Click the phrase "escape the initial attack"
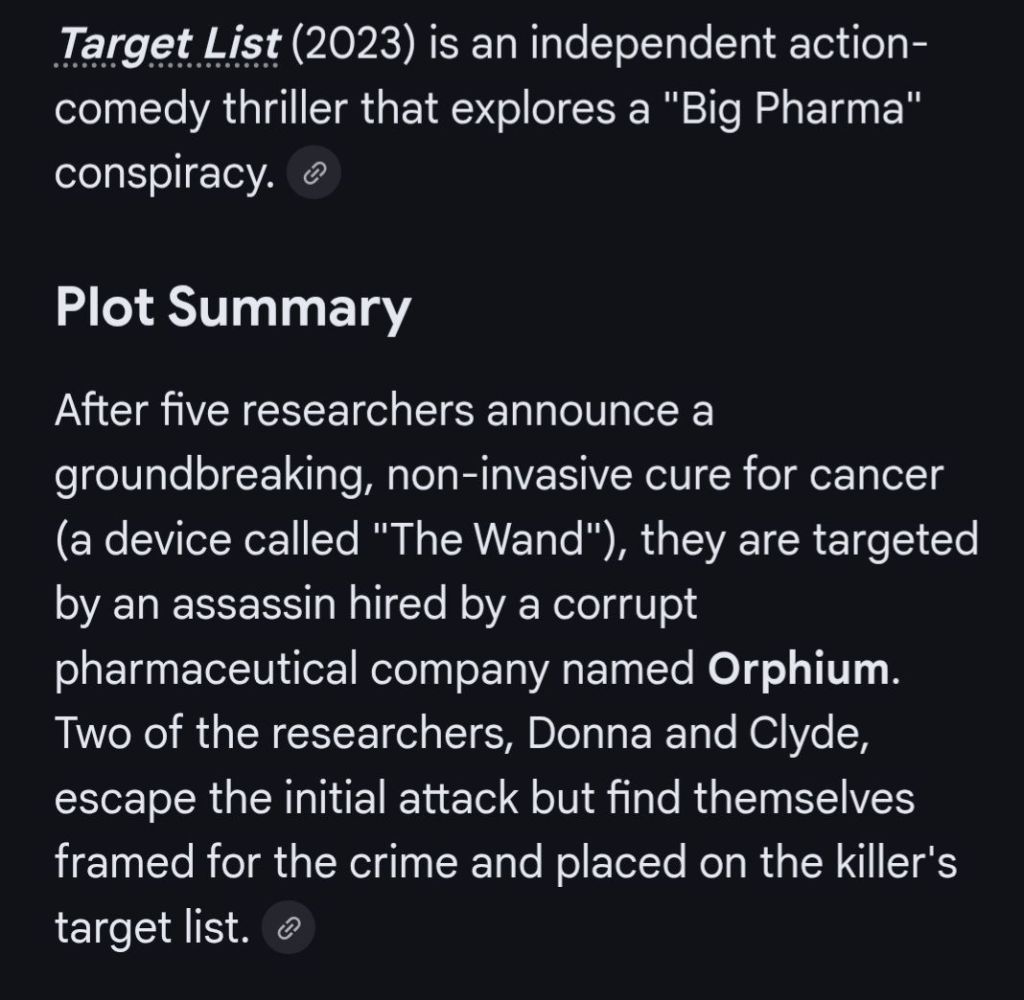The image size is (1024, 1000). (288, 799)
